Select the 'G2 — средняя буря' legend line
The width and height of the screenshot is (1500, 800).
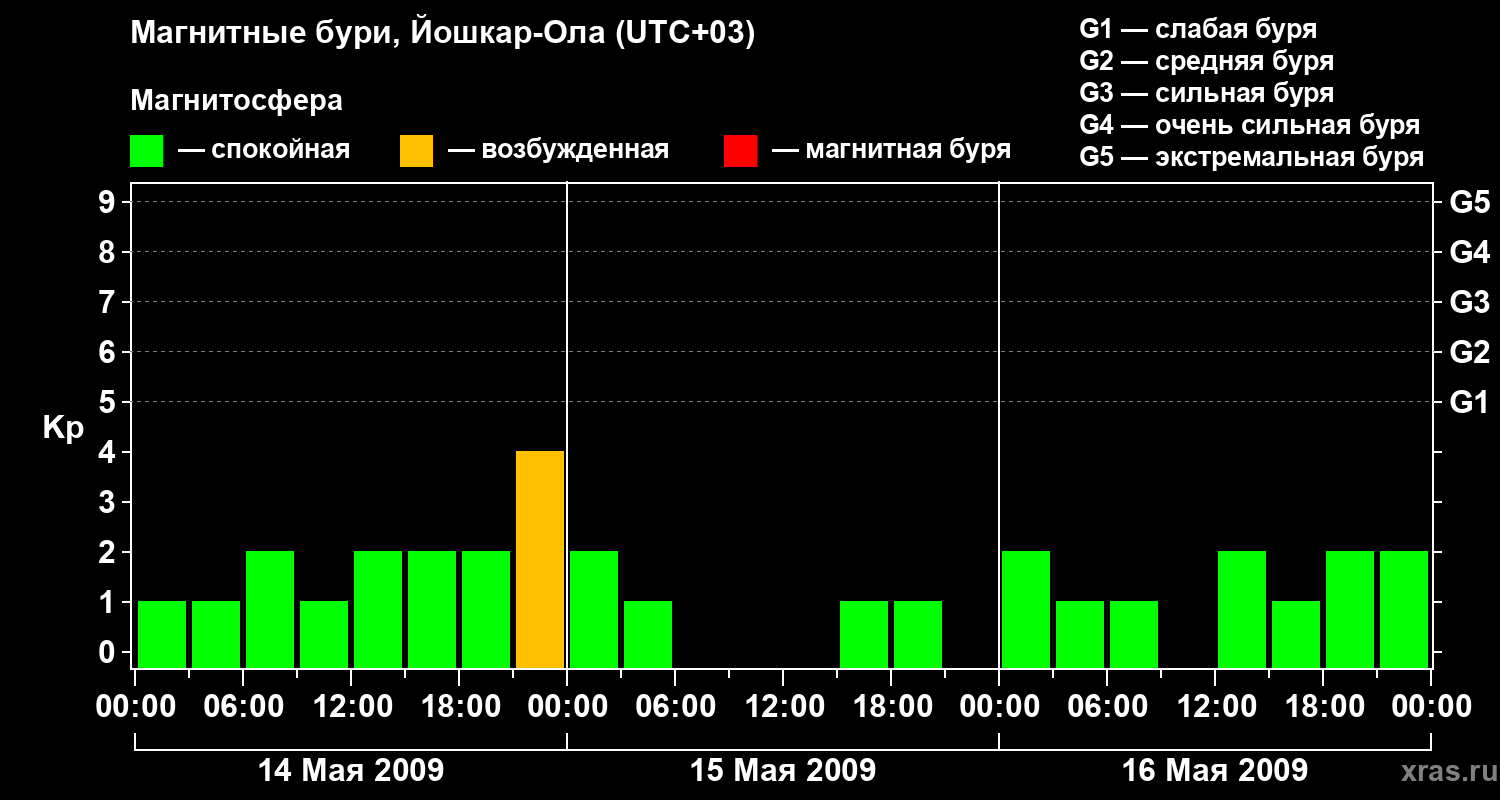point(1206,61)
